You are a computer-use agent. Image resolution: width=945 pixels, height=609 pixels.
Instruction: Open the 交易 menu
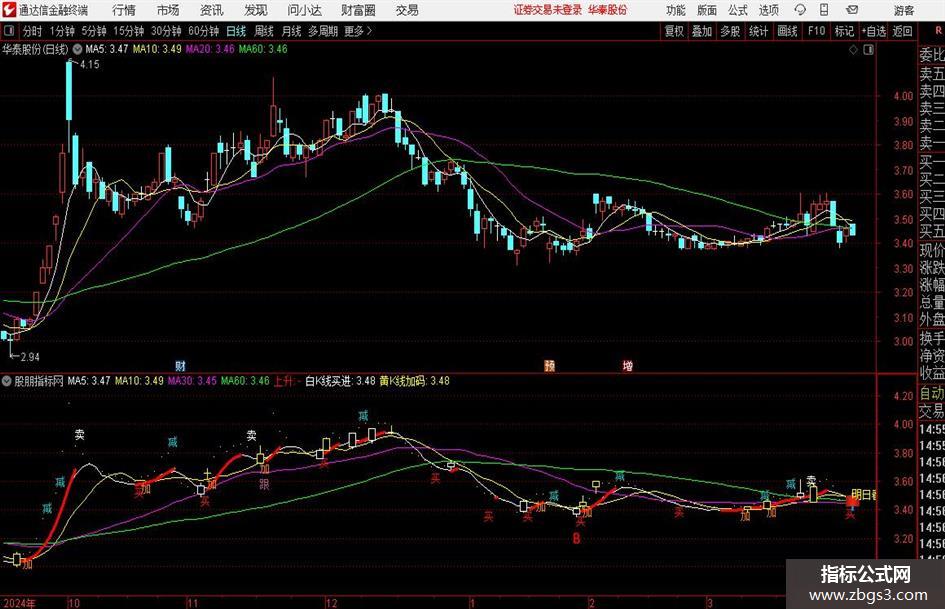pyautogui.click(x=407, y=10)
